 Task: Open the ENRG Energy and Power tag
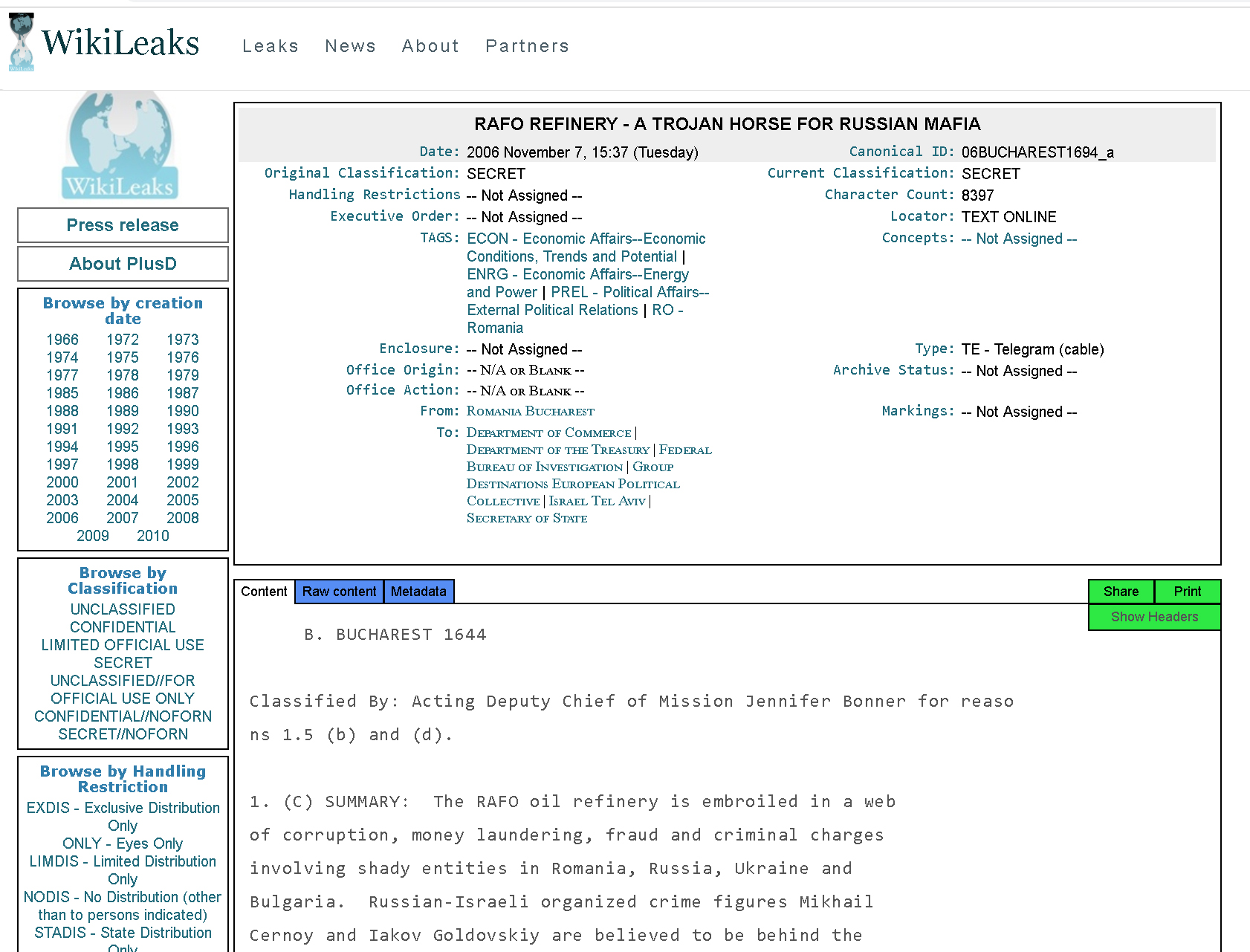click(577, 283)
